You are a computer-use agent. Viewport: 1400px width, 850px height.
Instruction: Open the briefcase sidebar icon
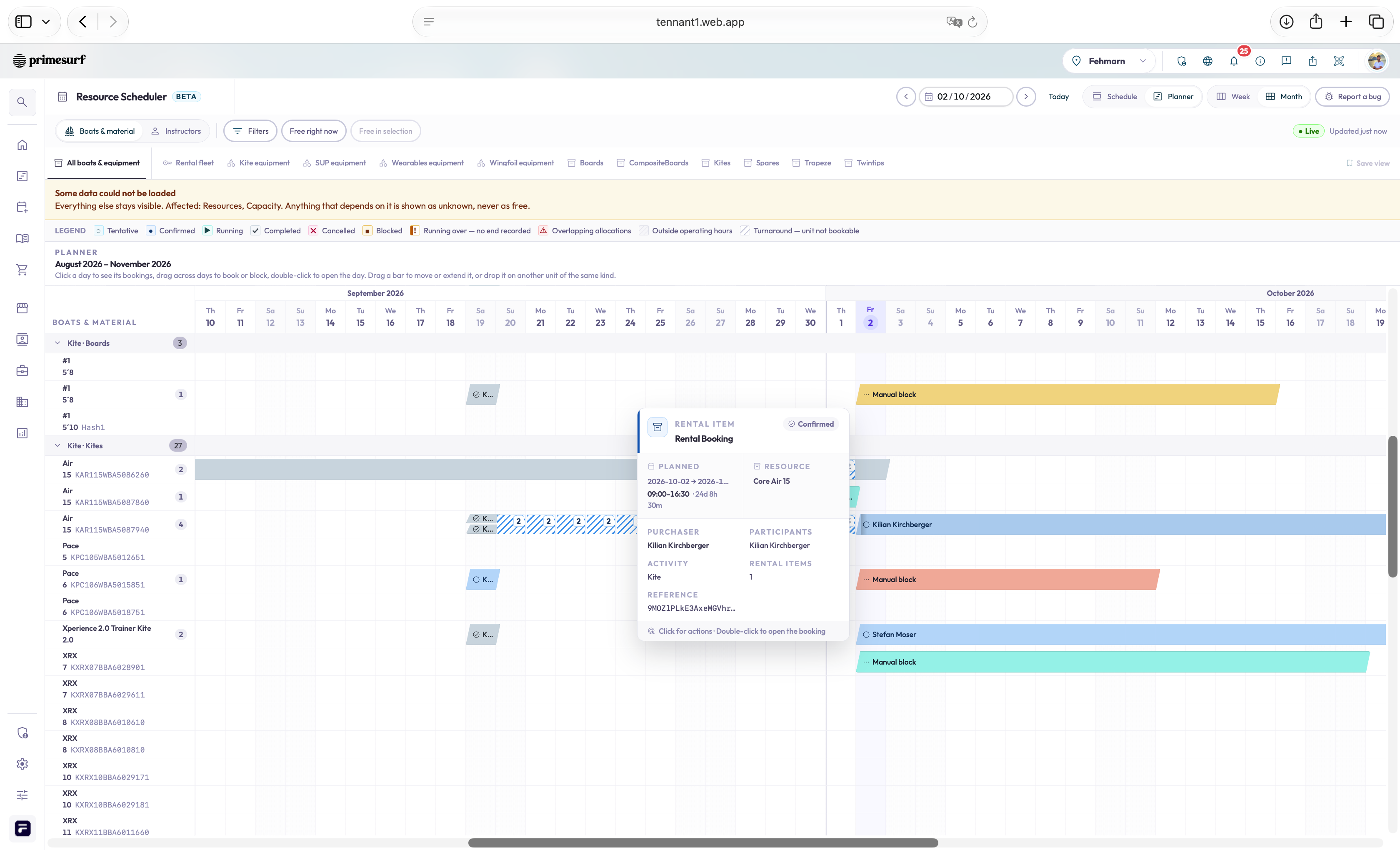pyautogui.click(x=22, y=370)
